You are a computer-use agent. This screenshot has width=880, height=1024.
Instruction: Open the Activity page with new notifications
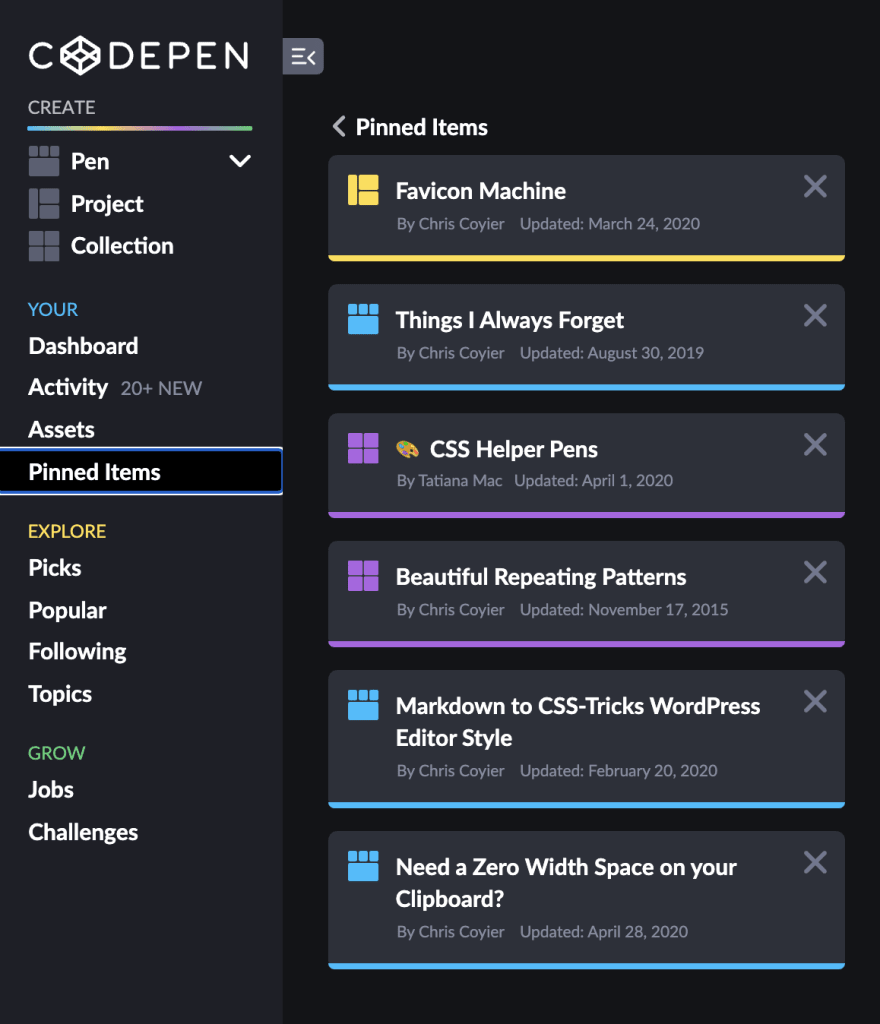pyautogui.click(x=68, y=387)
